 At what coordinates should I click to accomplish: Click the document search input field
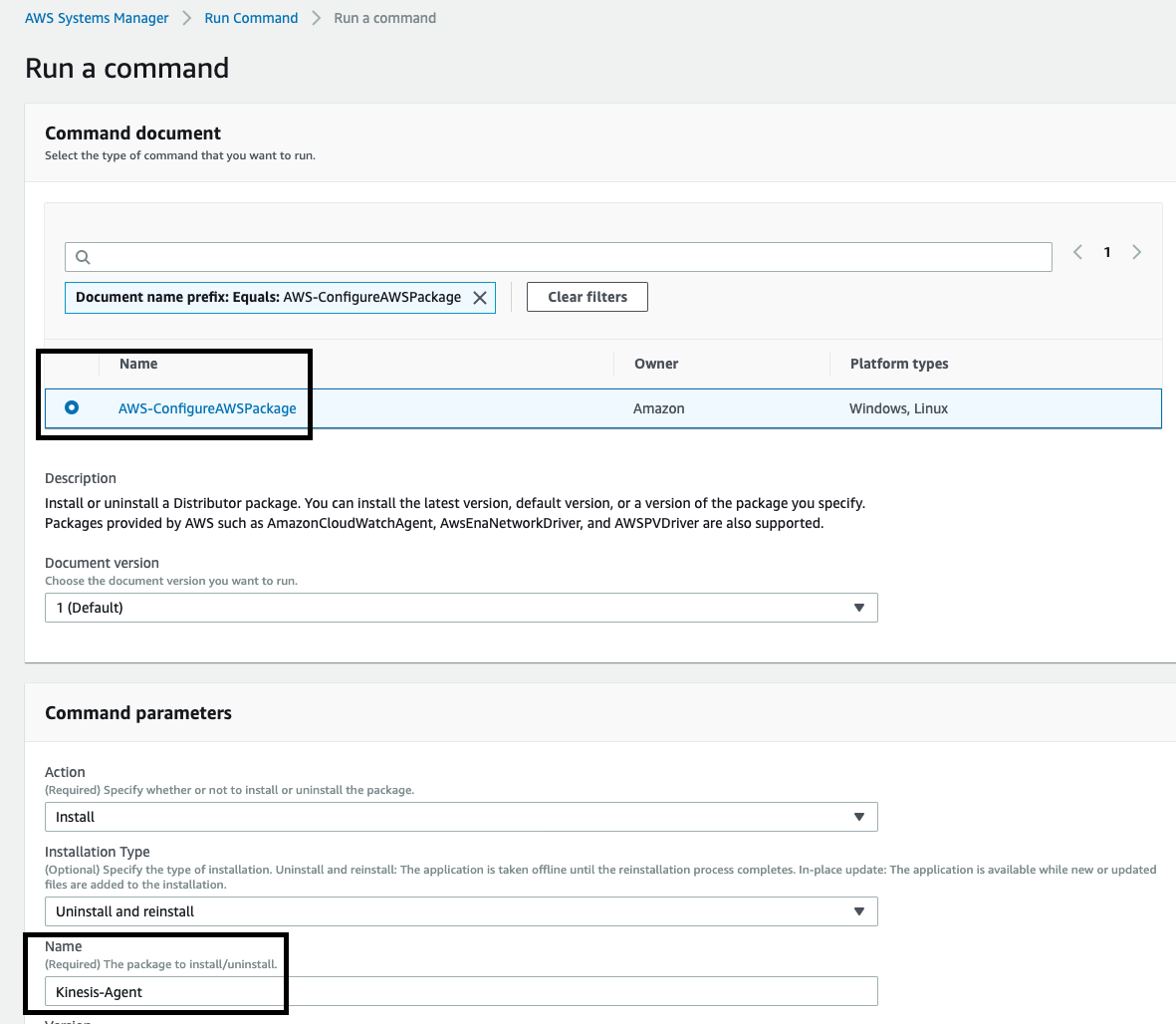[558, 257]
